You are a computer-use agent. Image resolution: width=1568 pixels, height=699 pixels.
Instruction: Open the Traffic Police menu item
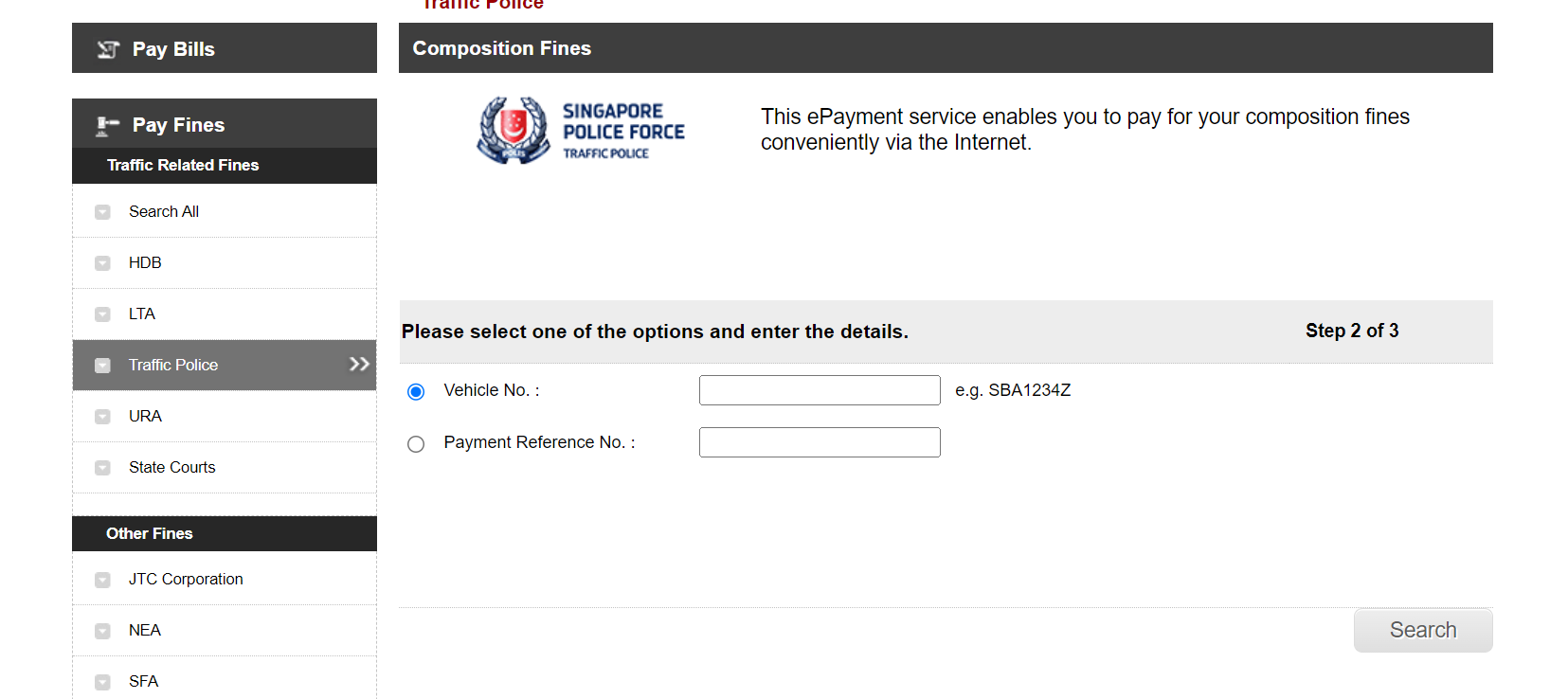click(x=173, y=365)
